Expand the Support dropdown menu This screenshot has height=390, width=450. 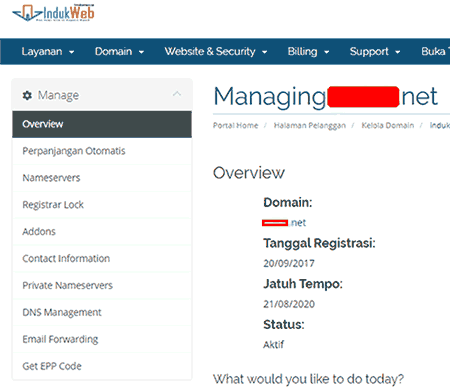[x=375, y=52]
